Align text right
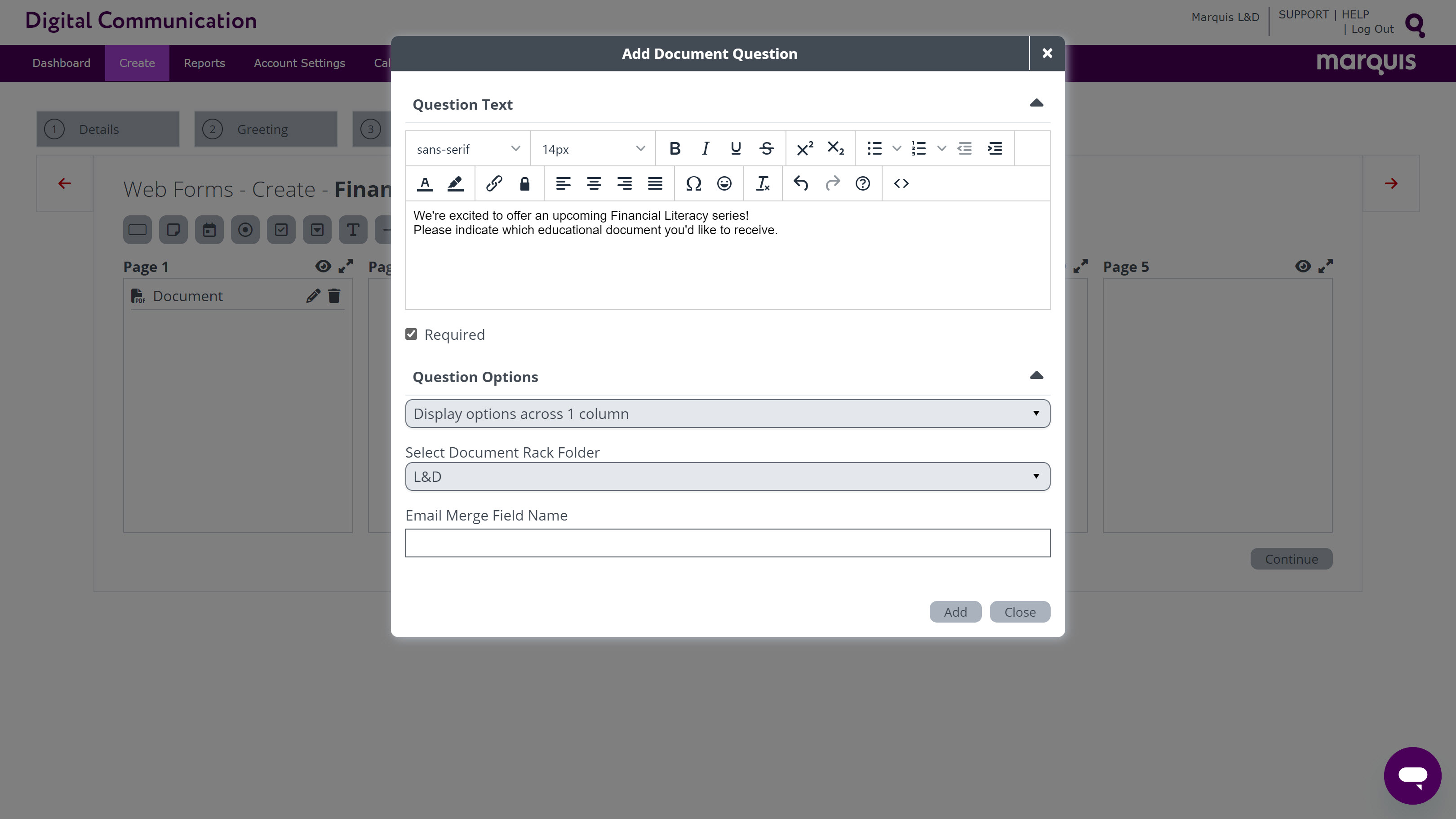 coord(624,184)
